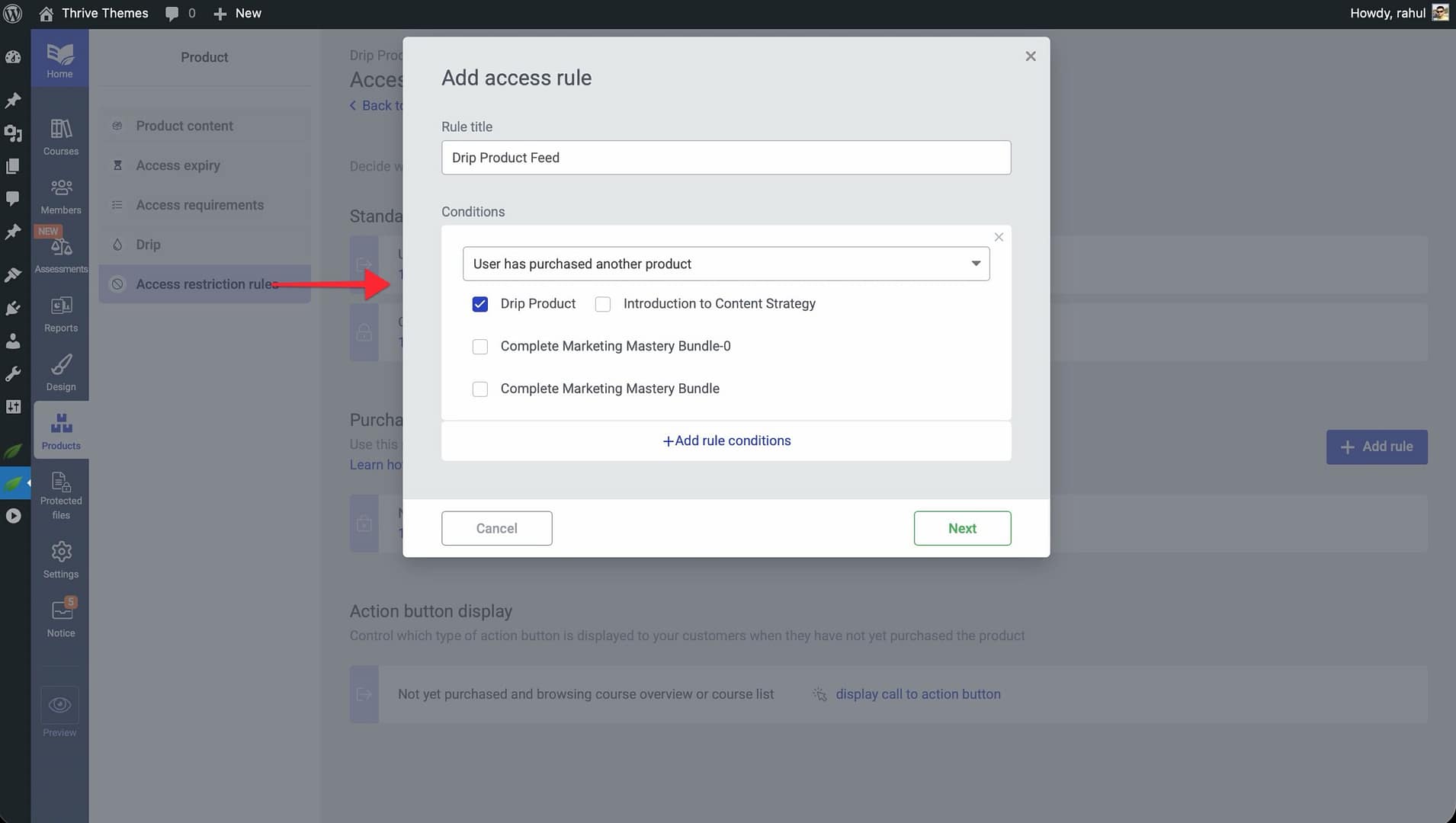The width and height of the screenshot is (1456, 823).
Task: Click the Next button
Action: coord(962,528)
